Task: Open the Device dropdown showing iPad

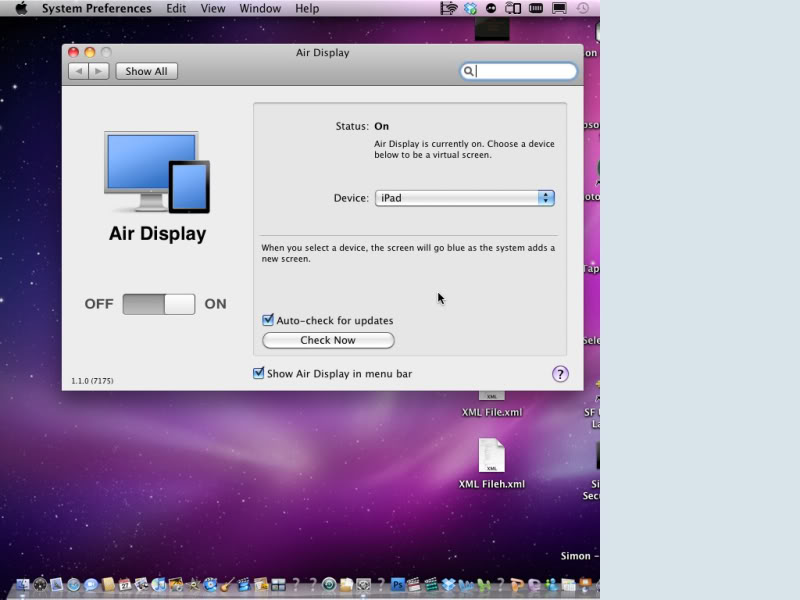Action: tap(464, 198)
